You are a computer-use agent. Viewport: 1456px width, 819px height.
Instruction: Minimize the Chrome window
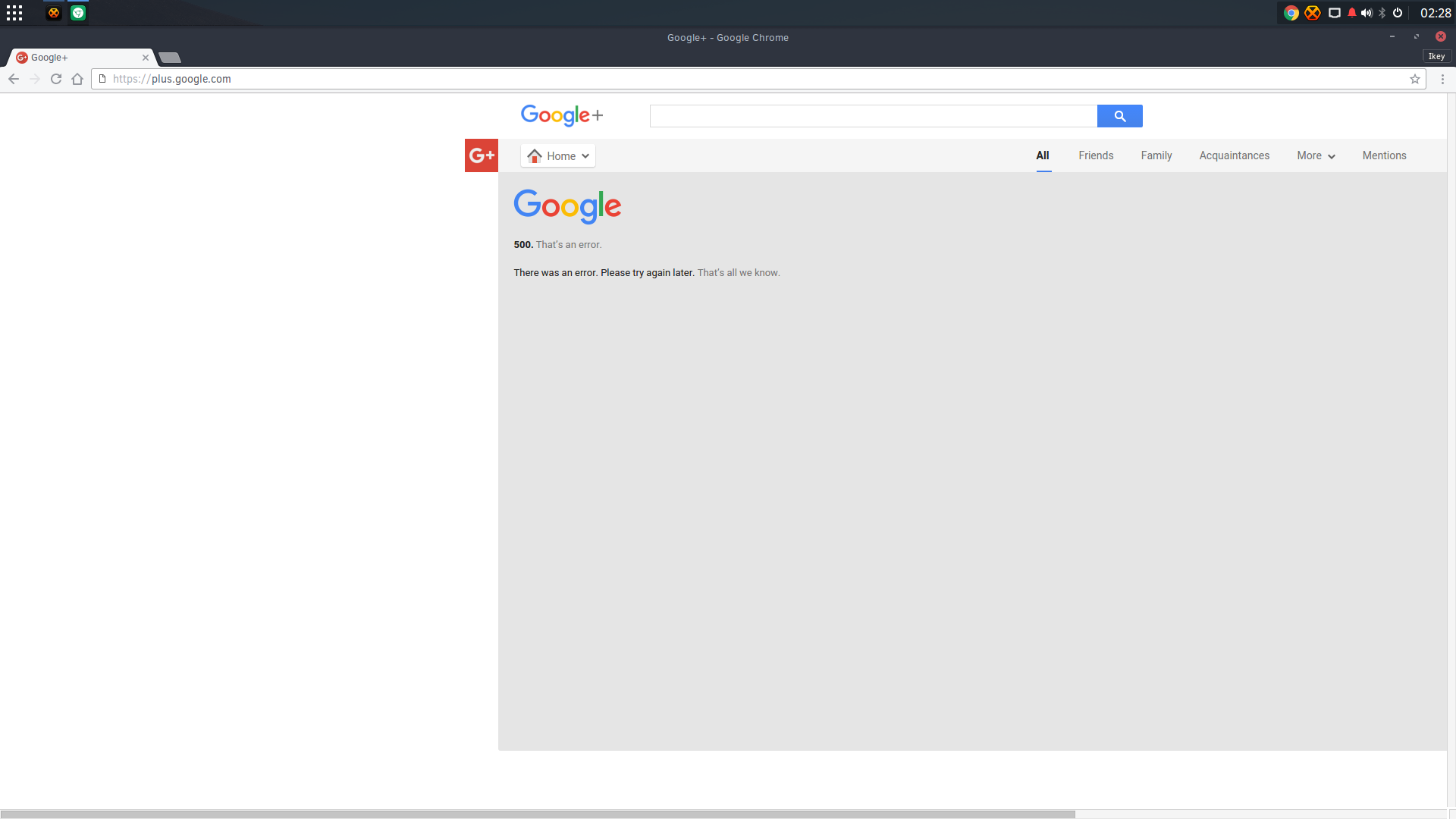(1392, 36)
